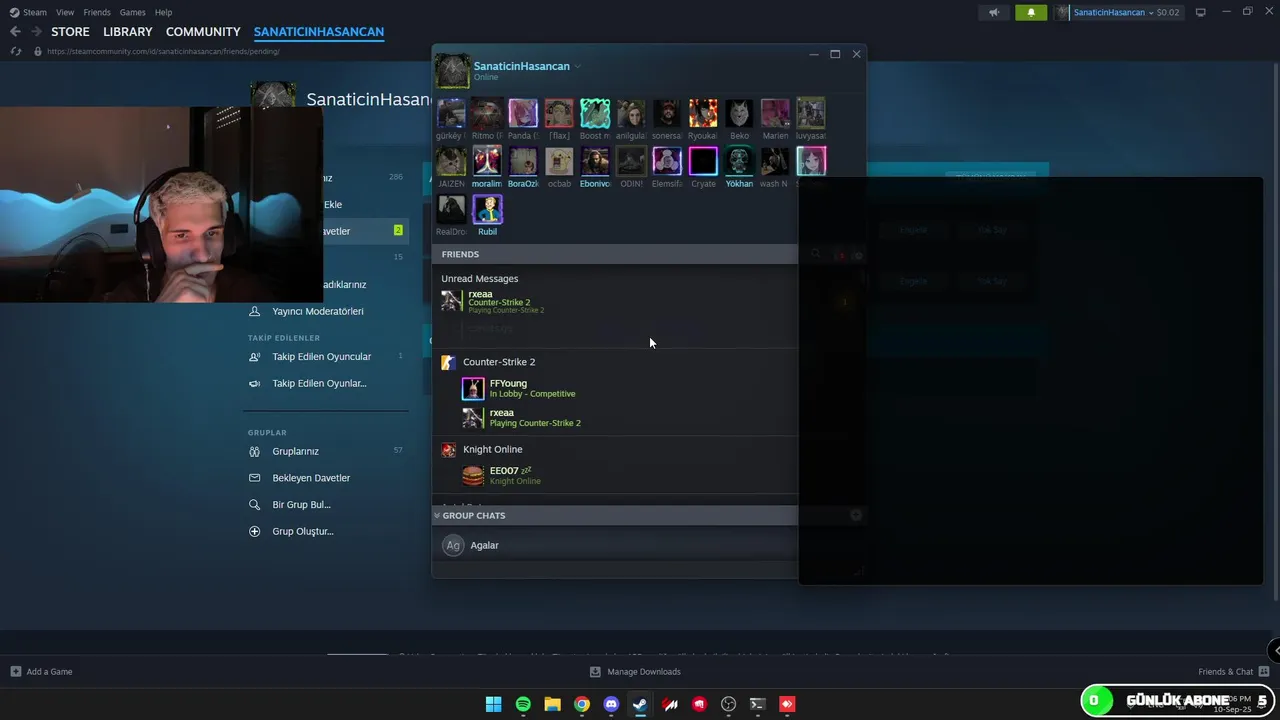1280x720 pixels.
Task: Select the Ebonivor favorite avatar
Action: [x=595, y=161]
